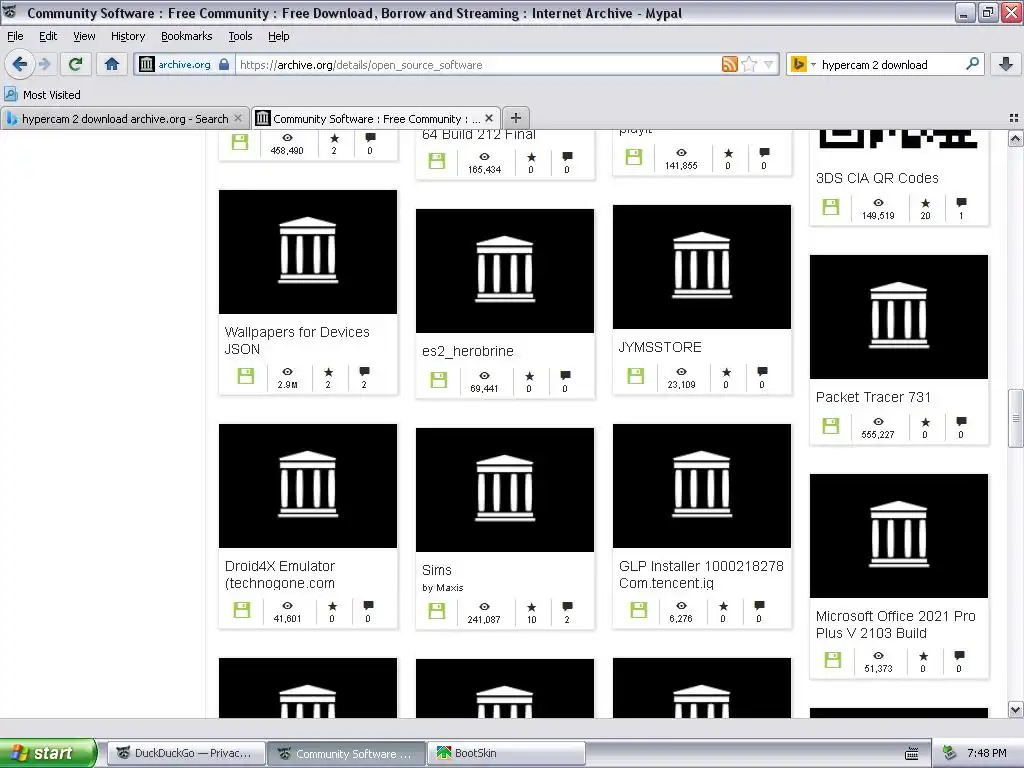The height and width of the screenshot is (768, 1024).
Task: Click the hypercam 2 download search box
Action: tap(888, 64)
